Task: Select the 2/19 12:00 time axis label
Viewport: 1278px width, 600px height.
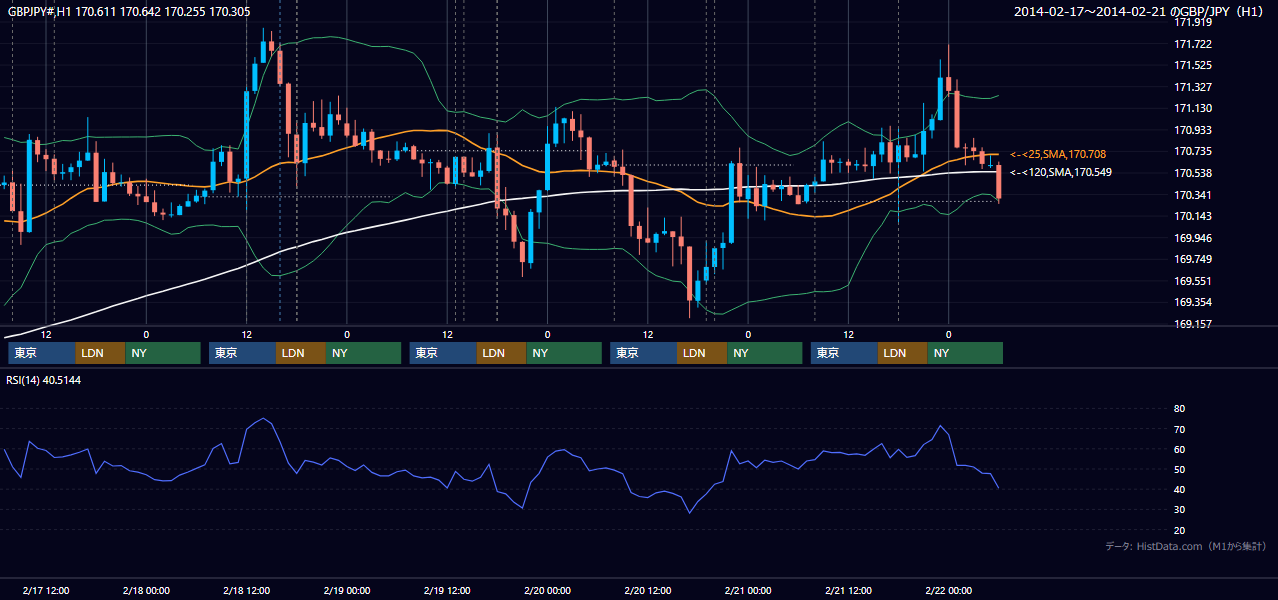Action: 447,590
